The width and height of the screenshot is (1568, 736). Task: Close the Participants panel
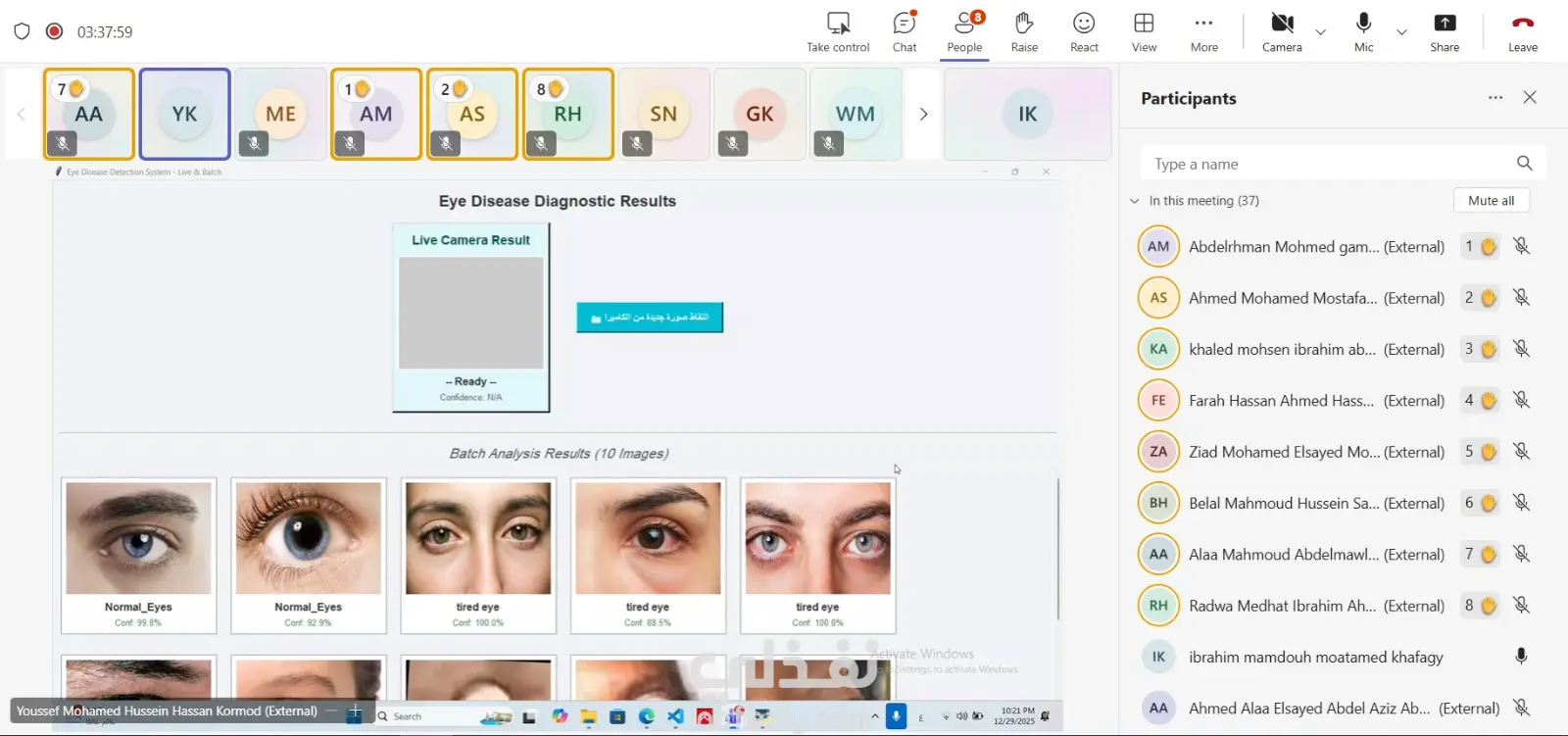click(x=1530, y=97)
